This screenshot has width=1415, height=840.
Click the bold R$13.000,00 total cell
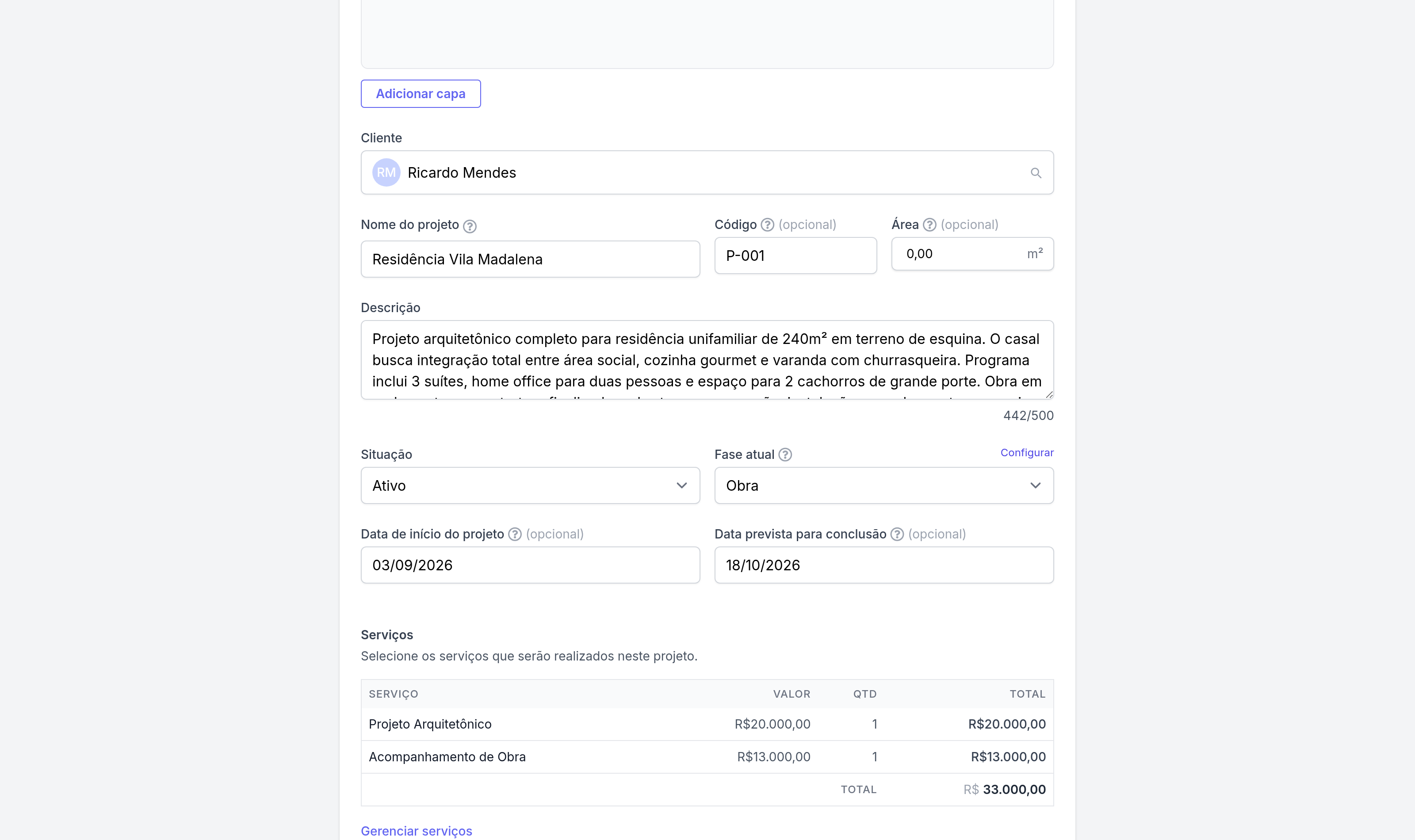pyautogui.click(x=1008, y=757)
